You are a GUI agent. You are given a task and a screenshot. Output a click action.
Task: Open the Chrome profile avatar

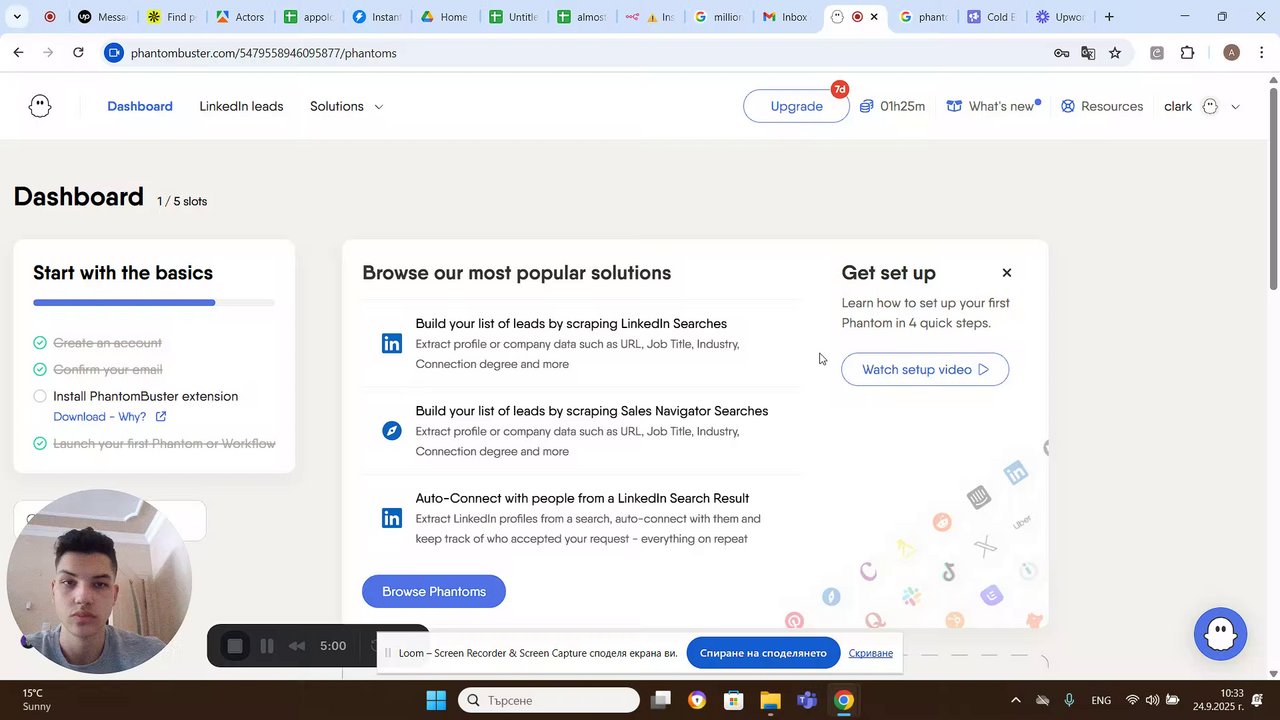(1232, 53)
